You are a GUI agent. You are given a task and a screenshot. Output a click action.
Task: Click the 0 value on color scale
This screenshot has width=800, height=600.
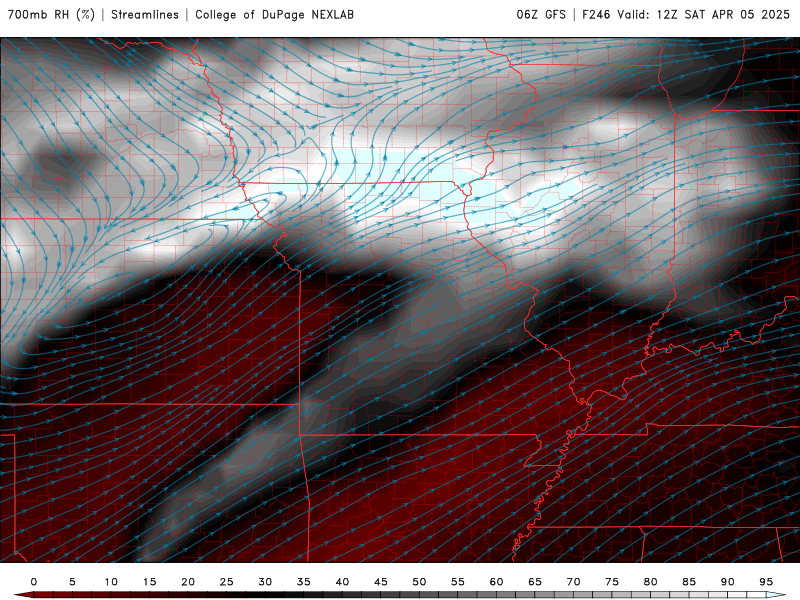pos(34,582)
